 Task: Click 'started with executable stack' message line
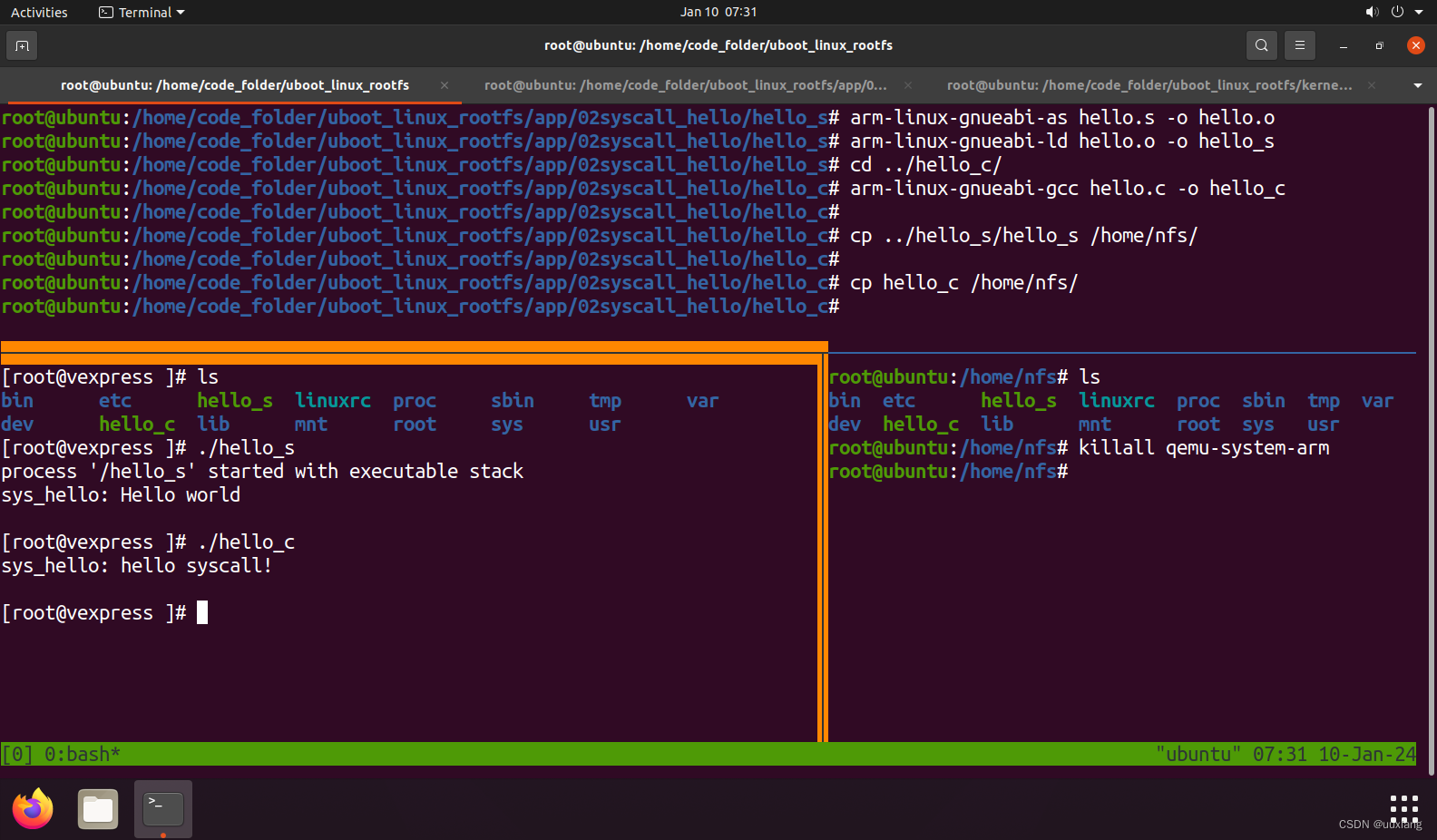(x=262, y=472)
